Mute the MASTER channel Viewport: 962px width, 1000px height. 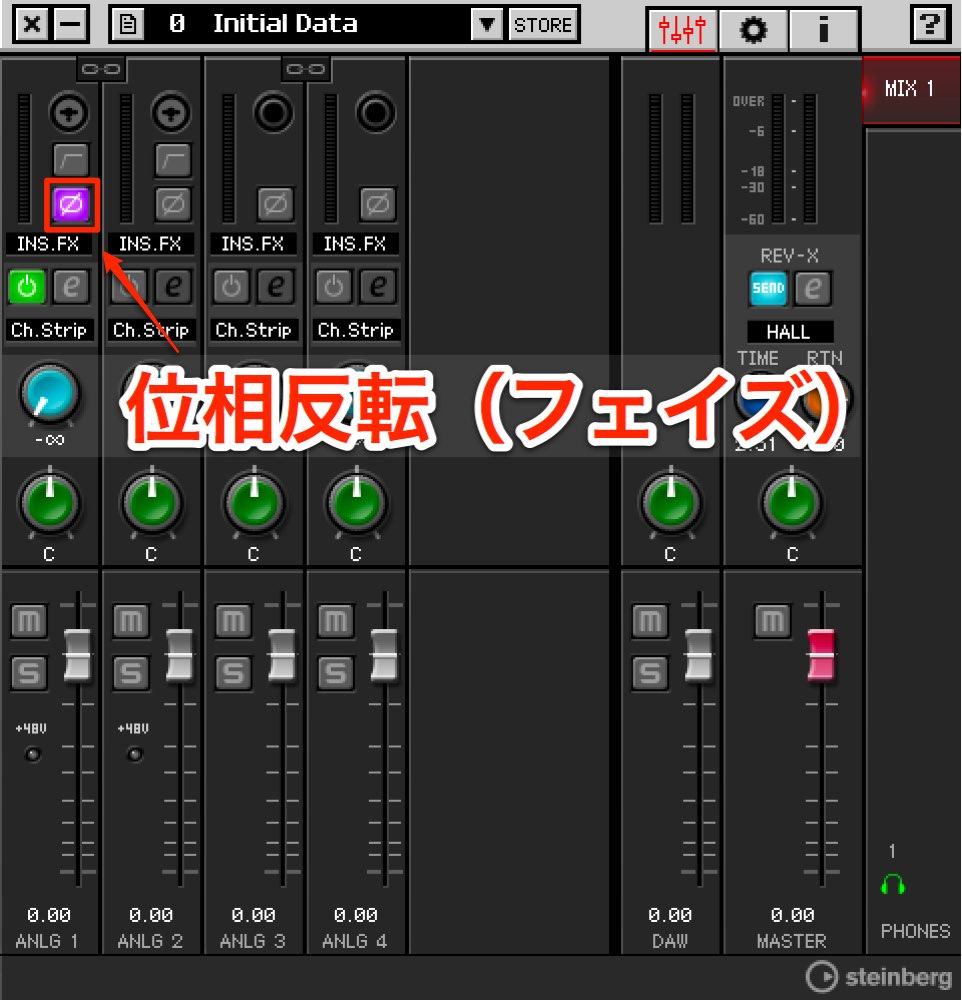pos(773,621)
